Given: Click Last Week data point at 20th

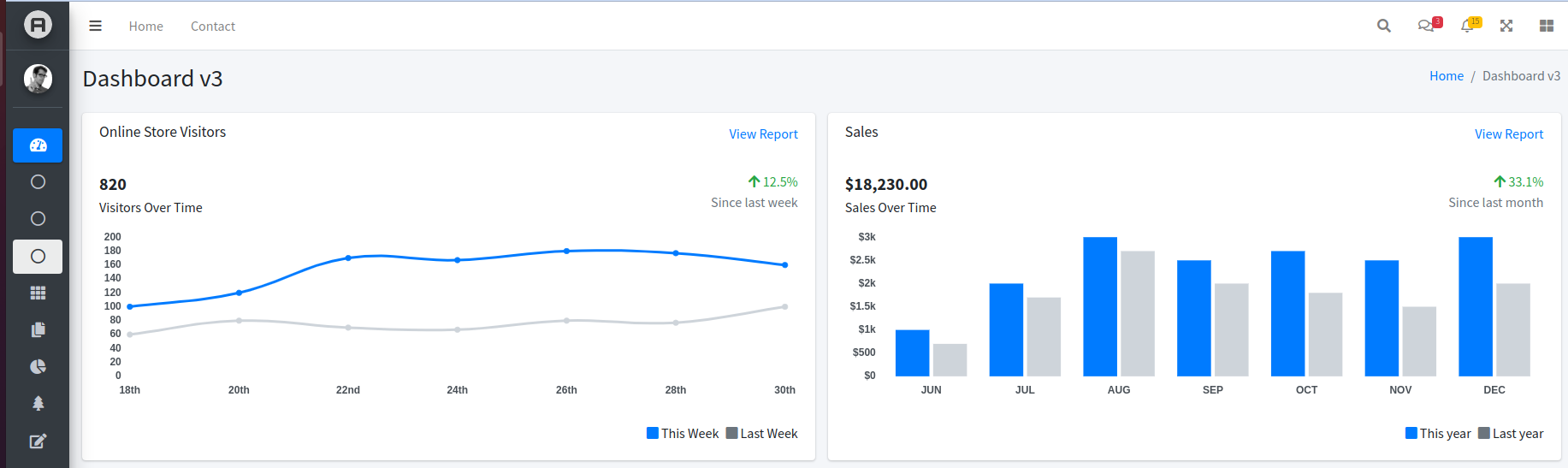Looking at the screenshot, I should click(239, 321).
